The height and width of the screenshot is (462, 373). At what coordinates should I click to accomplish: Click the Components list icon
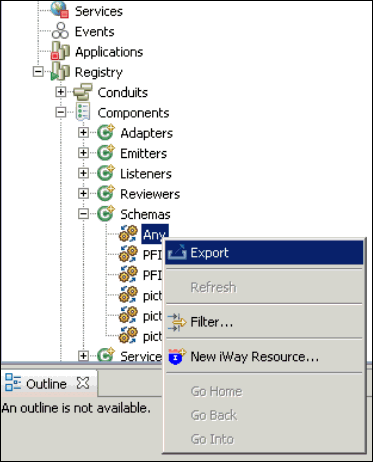(83, 112)
